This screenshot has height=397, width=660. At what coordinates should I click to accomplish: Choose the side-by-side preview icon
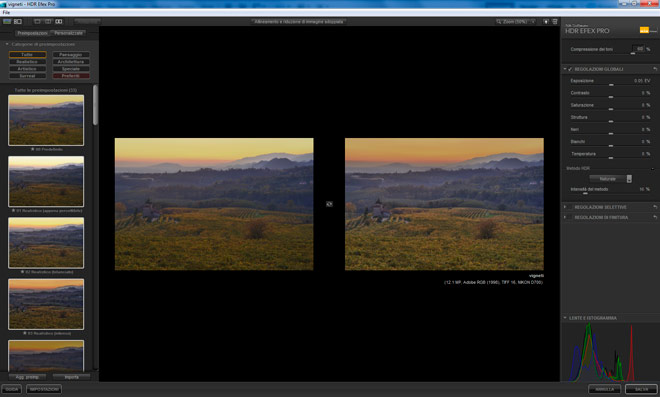(x=59, y=21)
